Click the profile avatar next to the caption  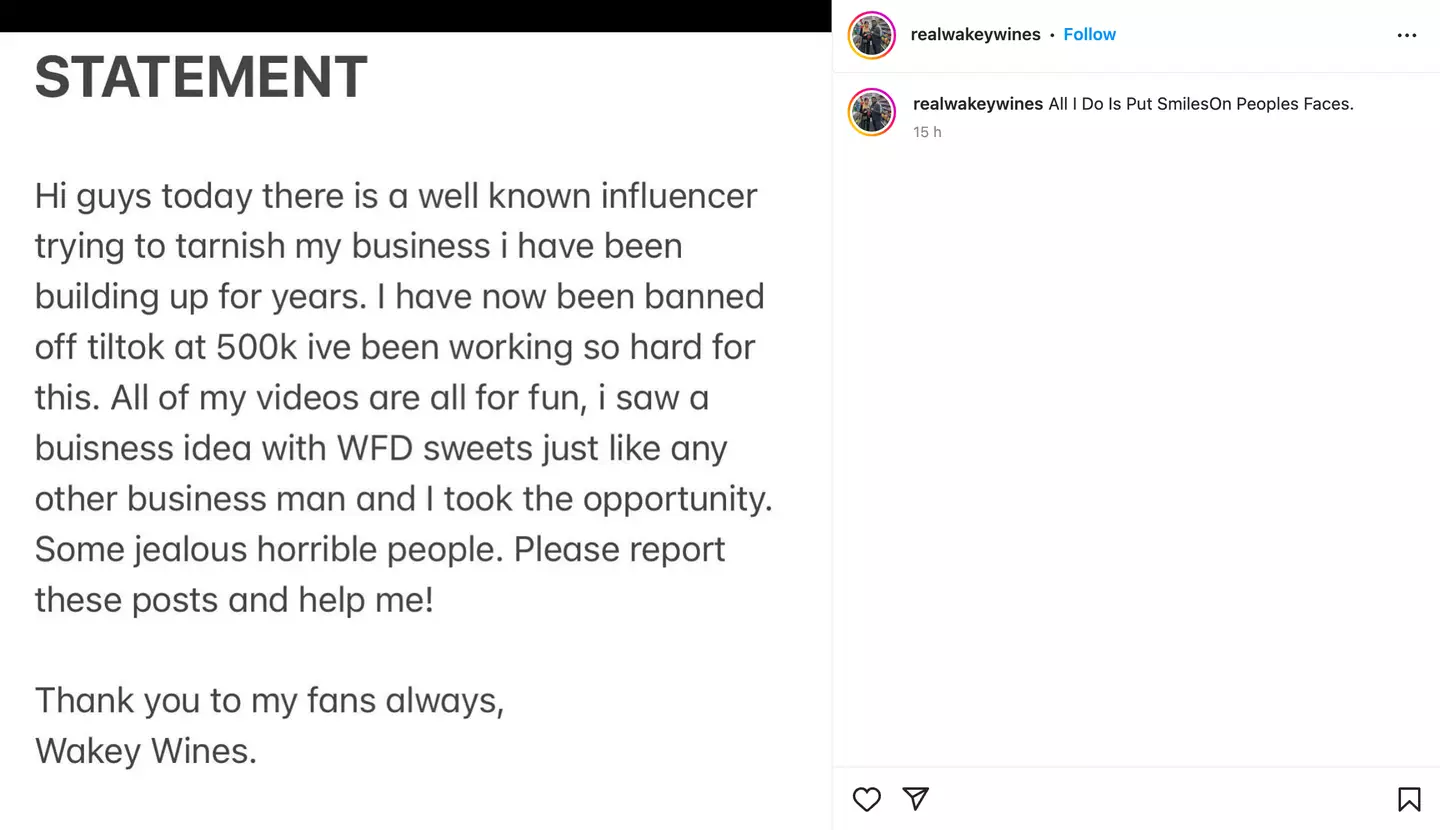click(871, 112)
